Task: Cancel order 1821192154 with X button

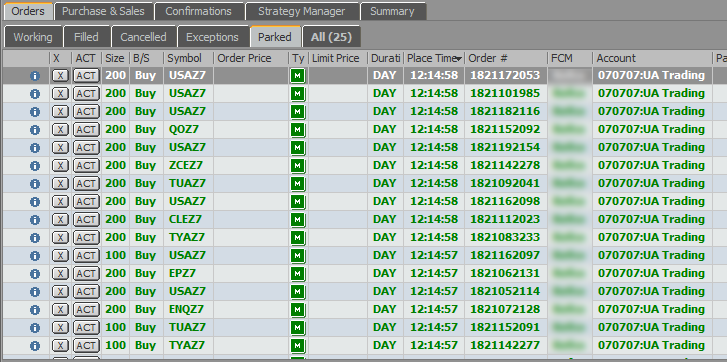Action: click(60, 148)
